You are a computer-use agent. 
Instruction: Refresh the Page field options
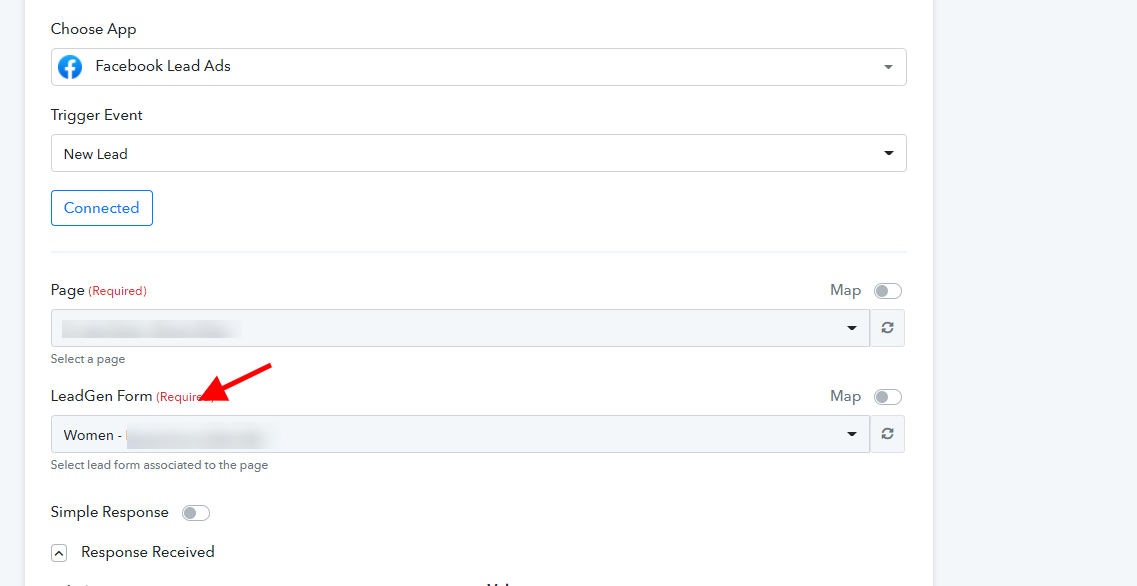tap(887, 328)
